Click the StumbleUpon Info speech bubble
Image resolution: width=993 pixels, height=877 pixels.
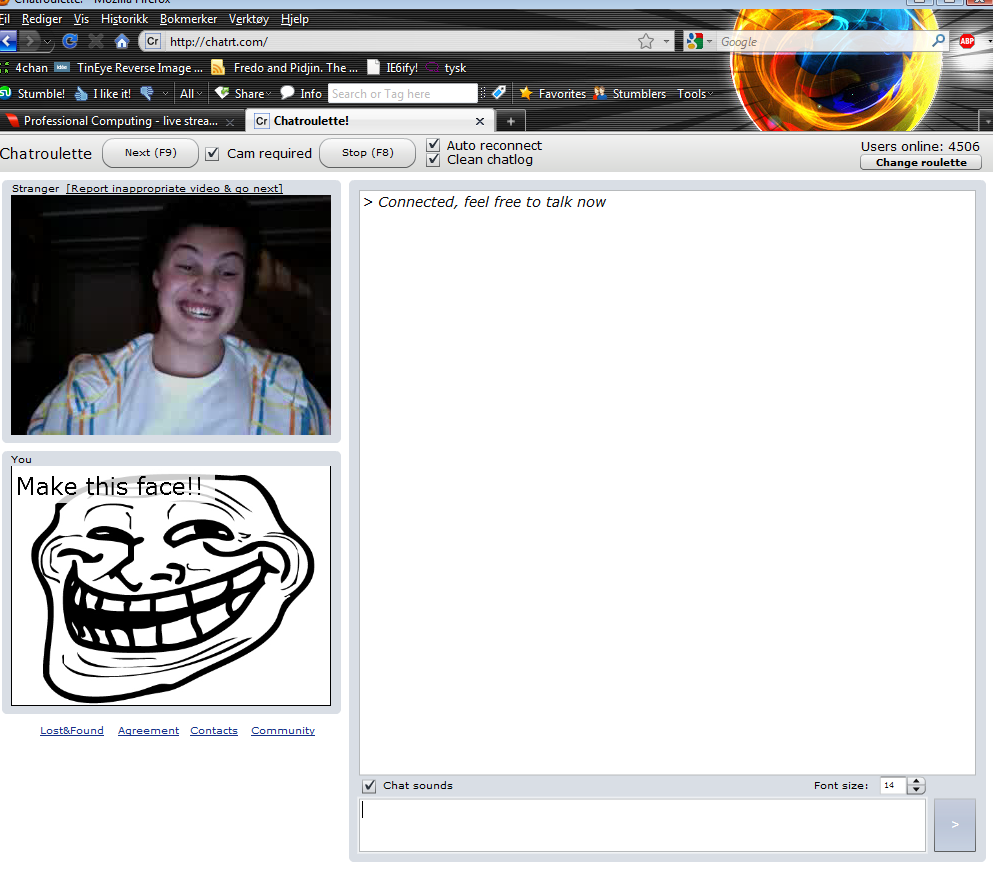[301, 94]
